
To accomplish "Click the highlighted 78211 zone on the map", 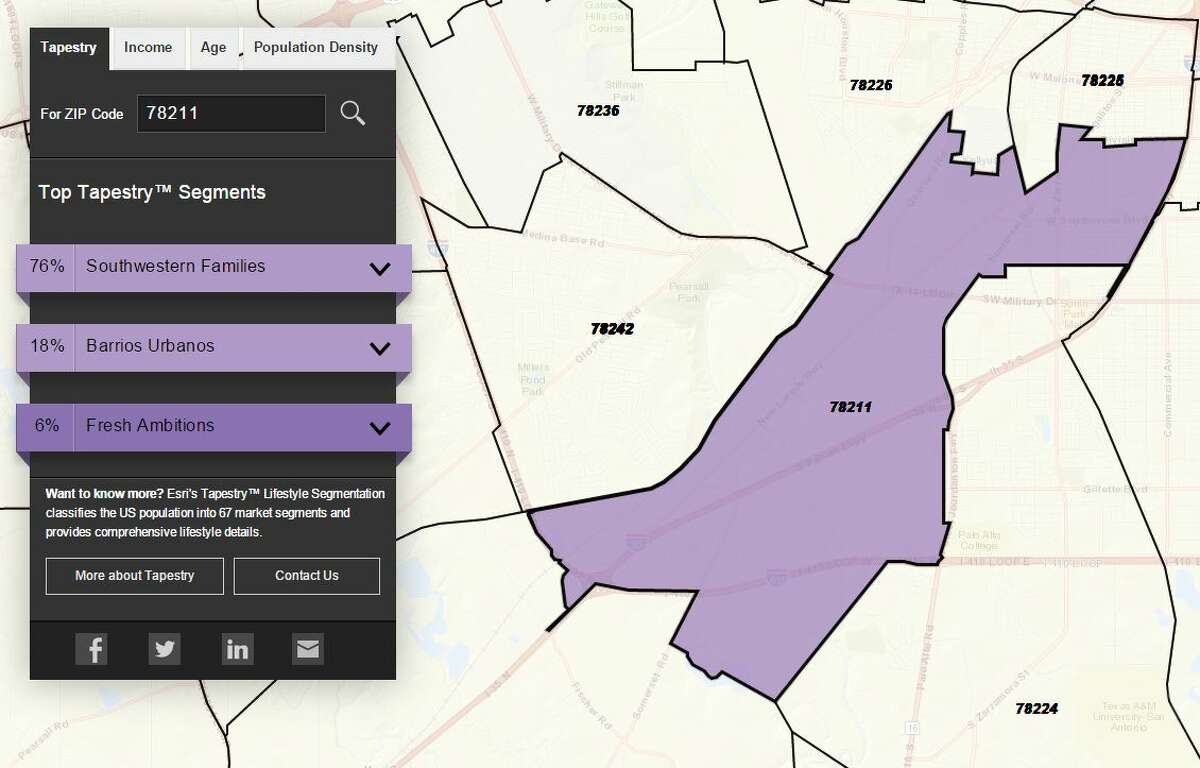I will click(850, 407).
